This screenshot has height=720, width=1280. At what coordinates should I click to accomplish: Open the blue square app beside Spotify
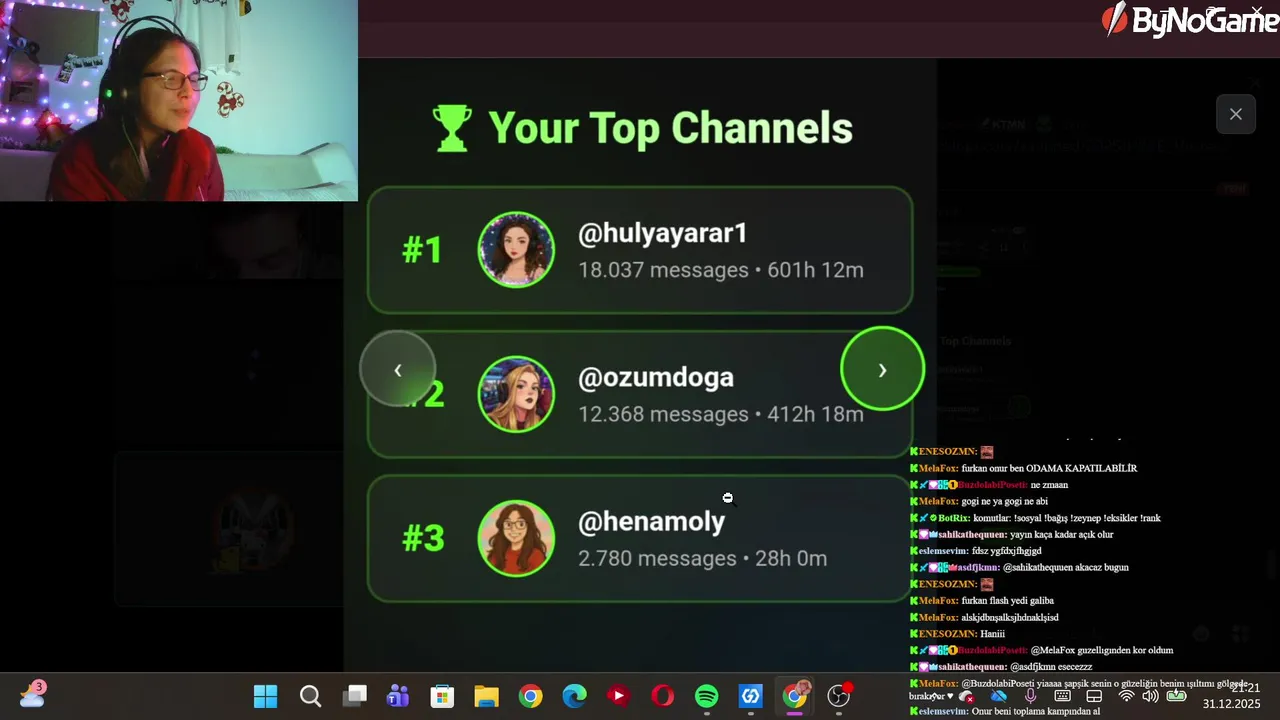750,696
